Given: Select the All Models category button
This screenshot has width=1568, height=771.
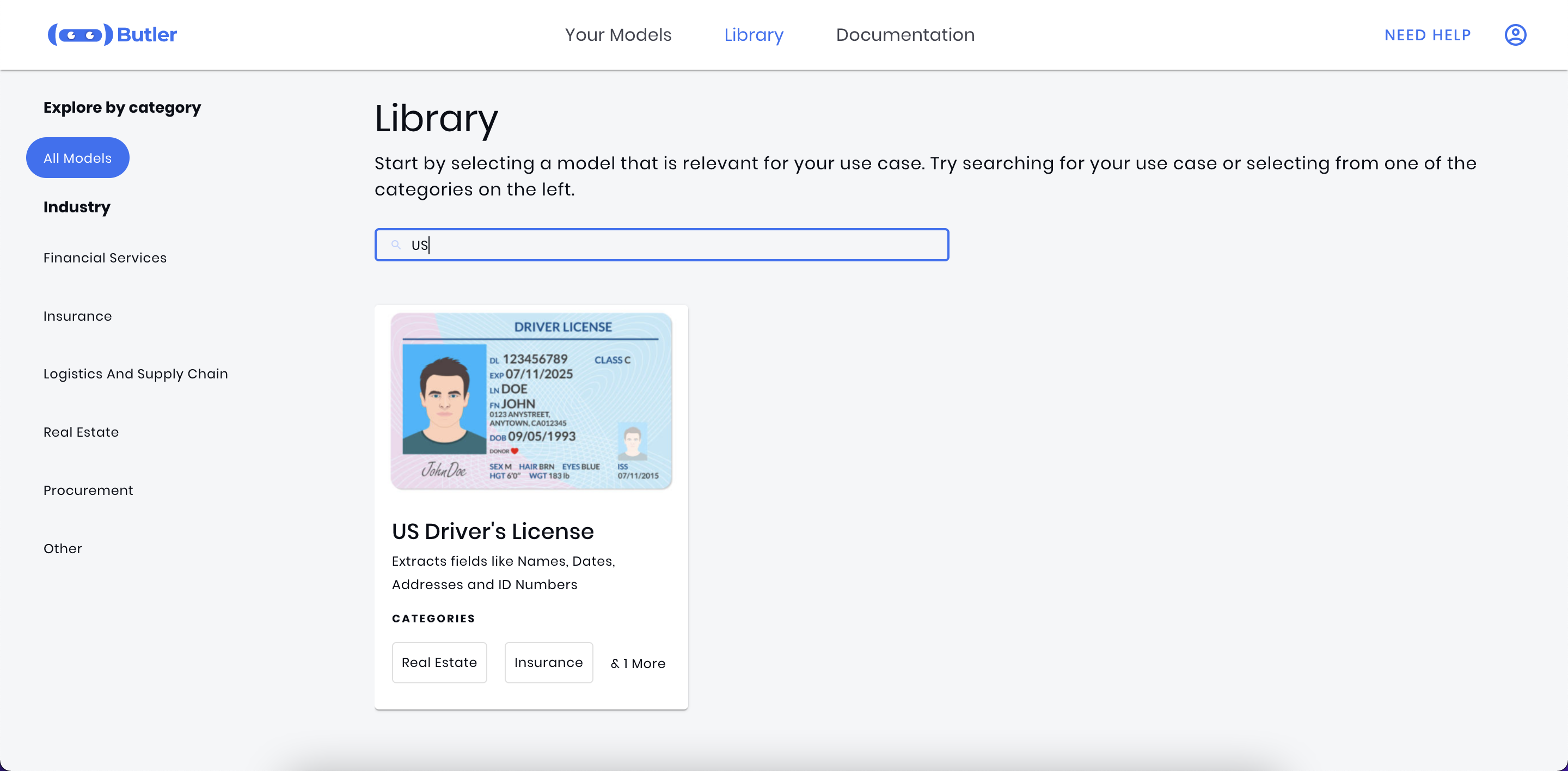Looking at the screenshot, I should (77, 158).
